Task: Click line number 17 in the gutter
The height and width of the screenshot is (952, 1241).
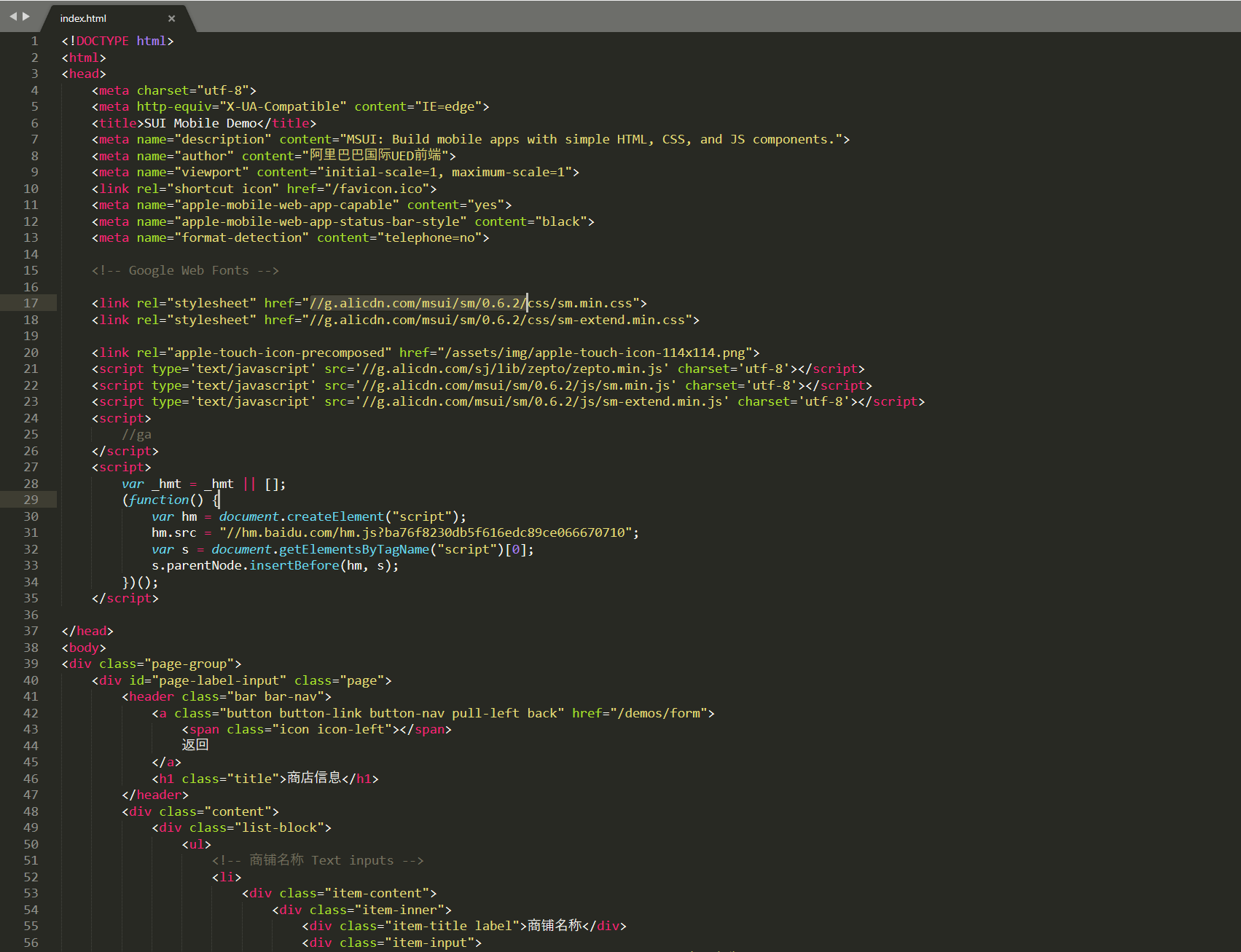Action: coord(31,303)
